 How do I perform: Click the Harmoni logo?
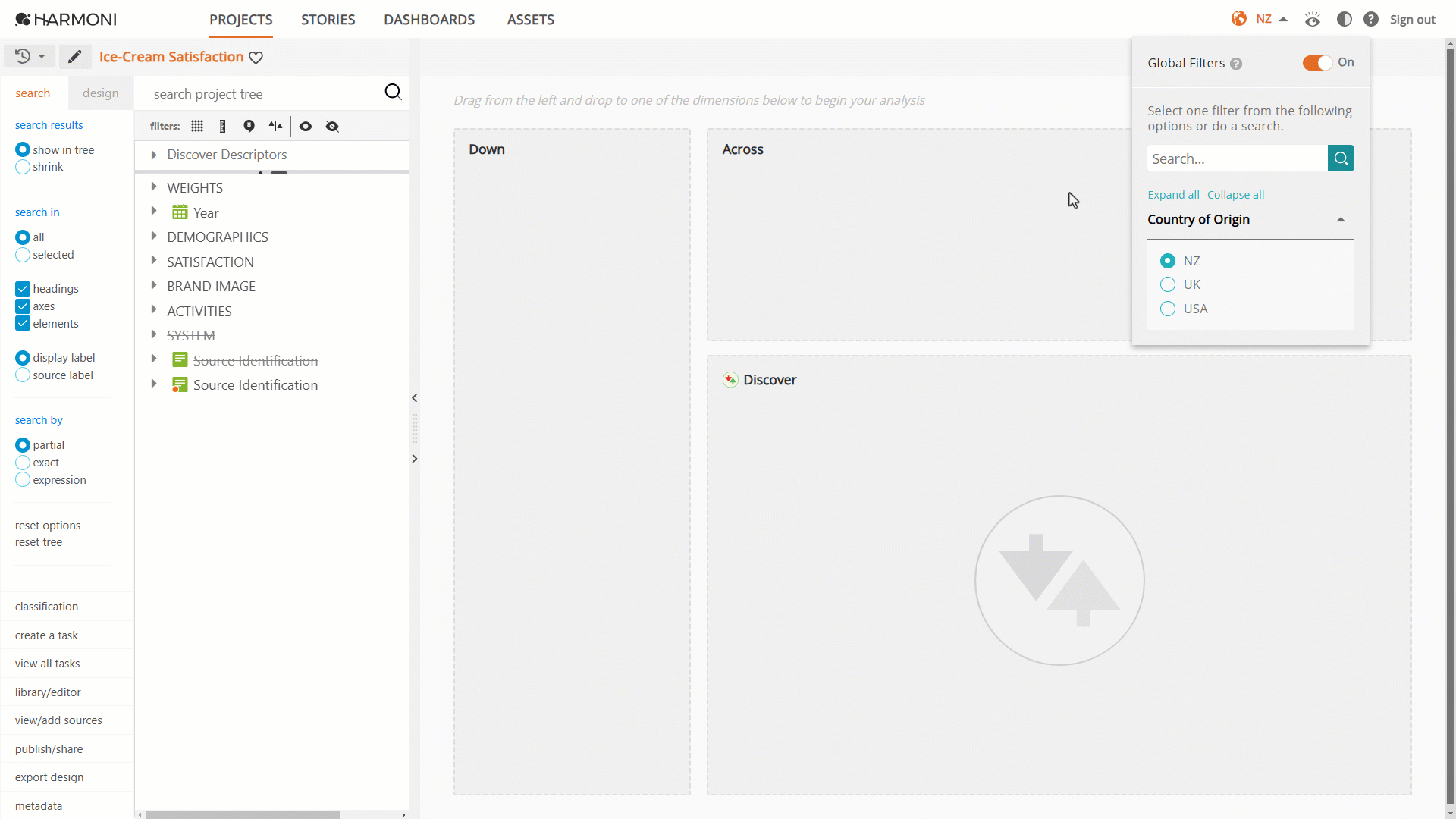66,19
